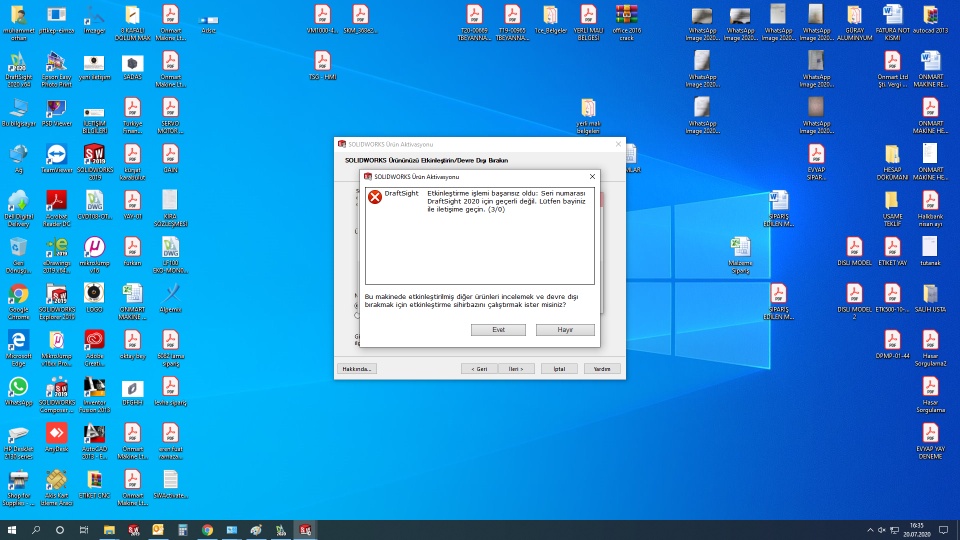
Task: Open Adobe Creative Cloud desktop shortcut
Action: [94, 348]
